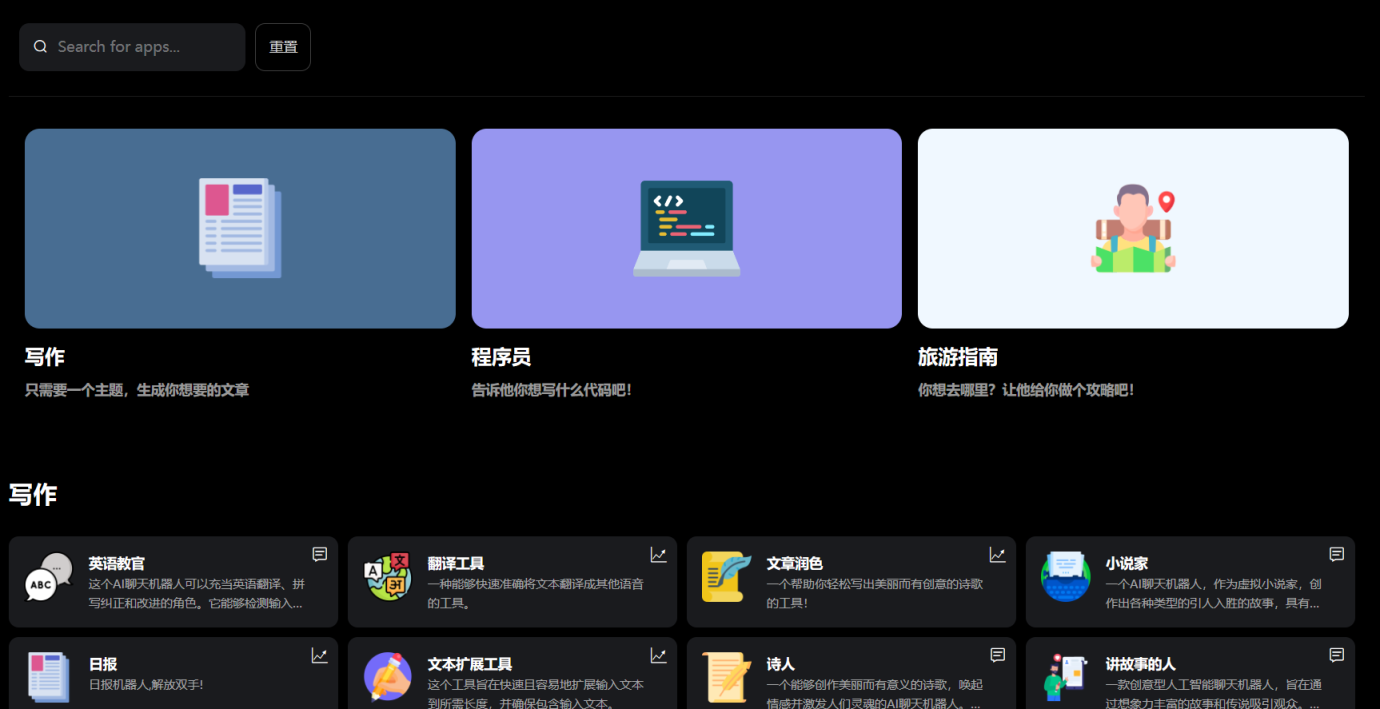1380x709 pixels.
Task: Click the magnifier icon in the search bar
Action: [x=40, y=46]
